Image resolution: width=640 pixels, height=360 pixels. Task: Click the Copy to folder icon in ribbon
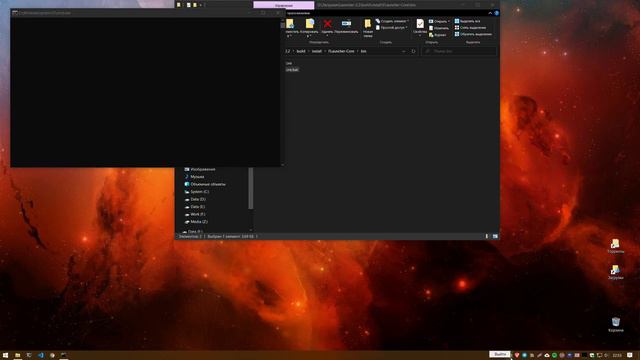click(310, 24)
